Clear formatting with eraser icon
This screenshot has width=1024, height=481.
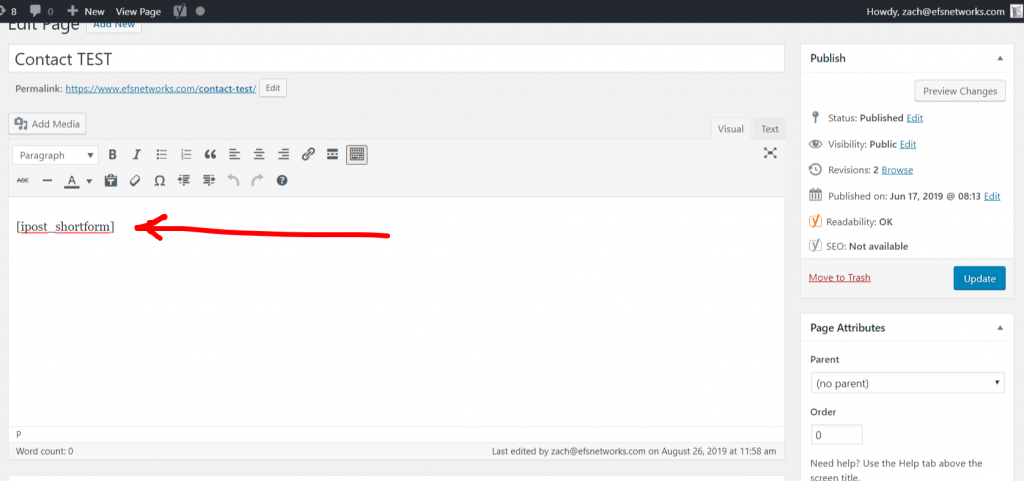[135, 180]
